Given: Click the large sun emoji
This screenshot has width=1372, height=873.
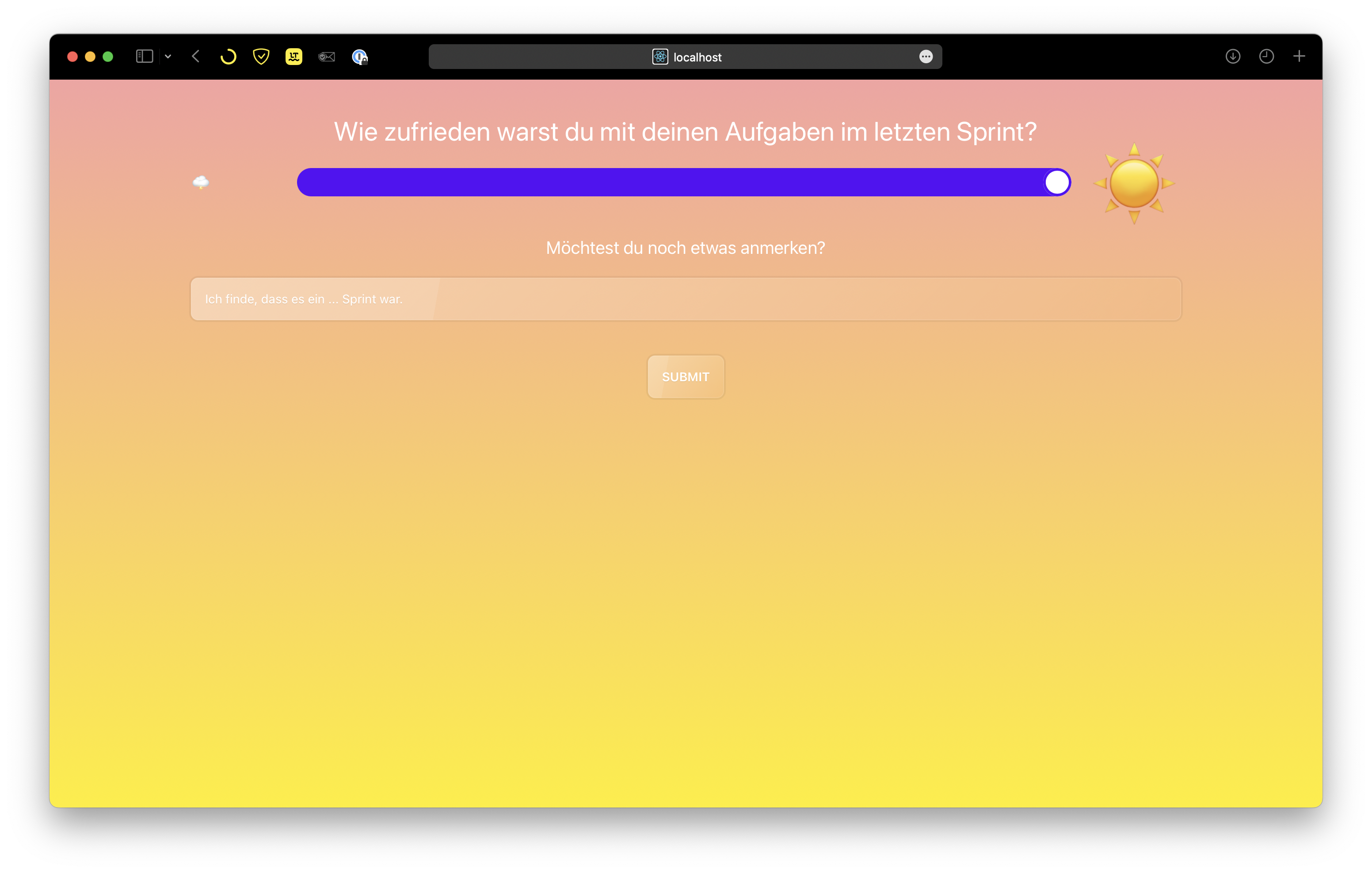Looking at the screenshot, I should point(1134,183).
